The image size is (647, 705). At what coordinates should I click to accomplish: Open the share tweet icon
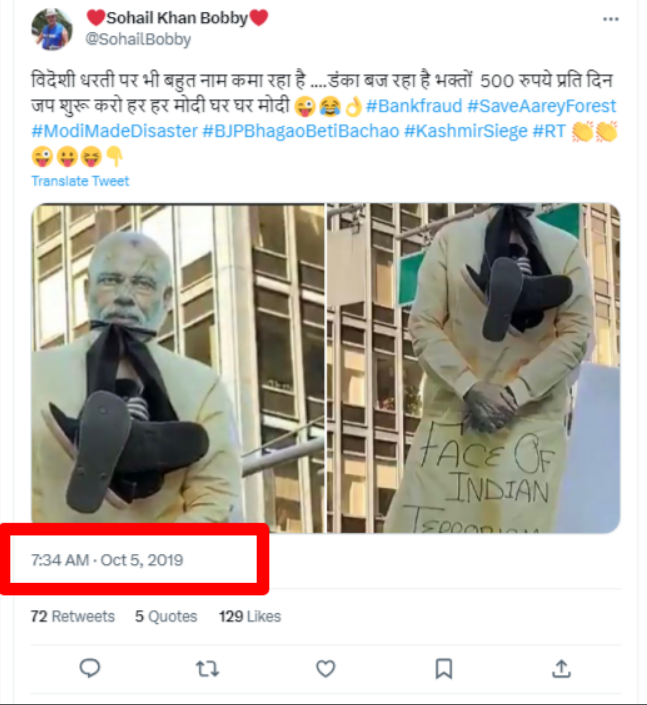(x=562, y=668)
